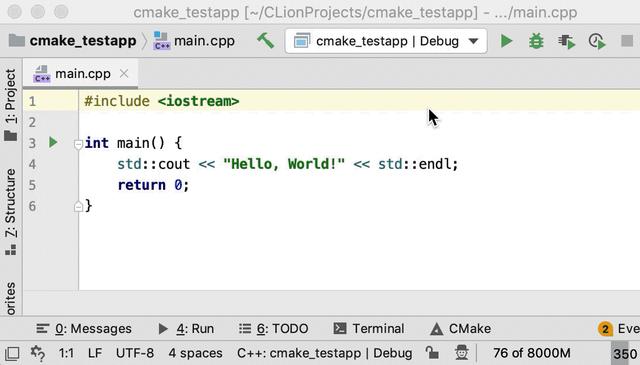Change file encoding UTF-8
640x365 pixels.
click(135, 353)
